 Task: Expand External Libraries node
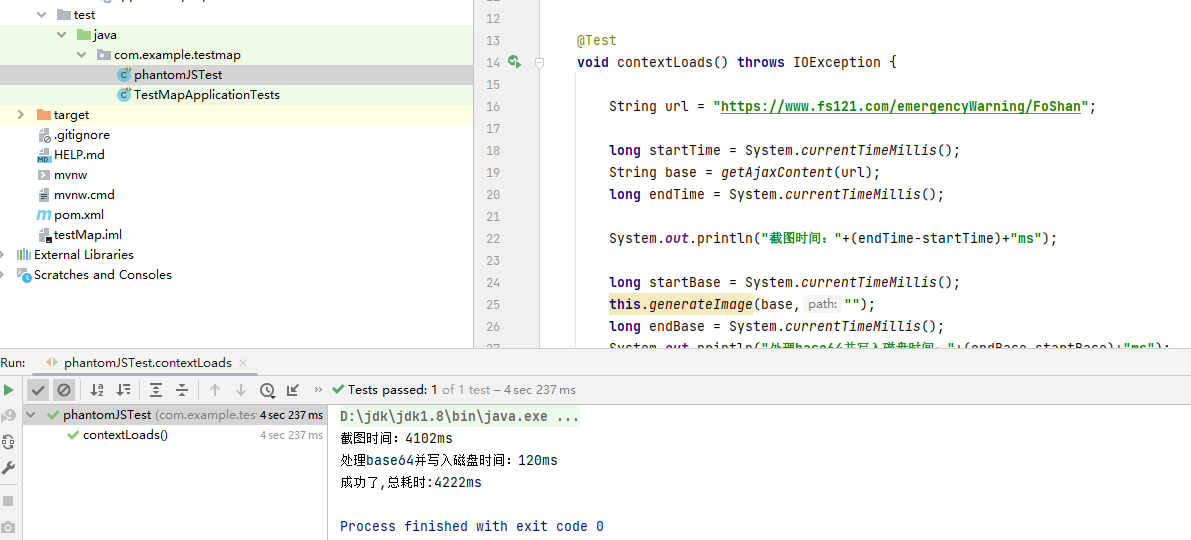(x=5, y=255)
